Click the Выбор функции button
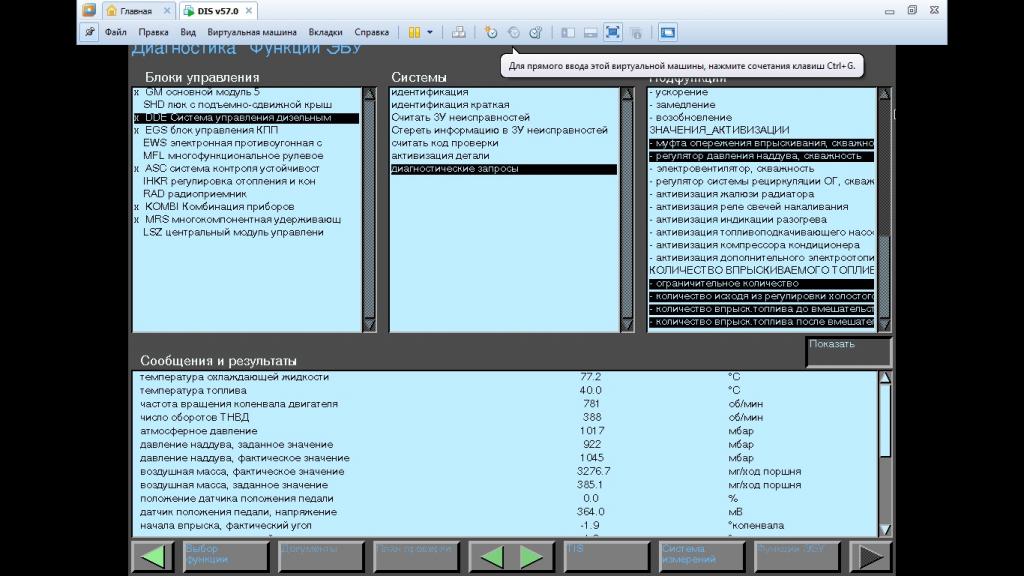Viewport: 1024px width, 576px height. click(x=225, y=557)
